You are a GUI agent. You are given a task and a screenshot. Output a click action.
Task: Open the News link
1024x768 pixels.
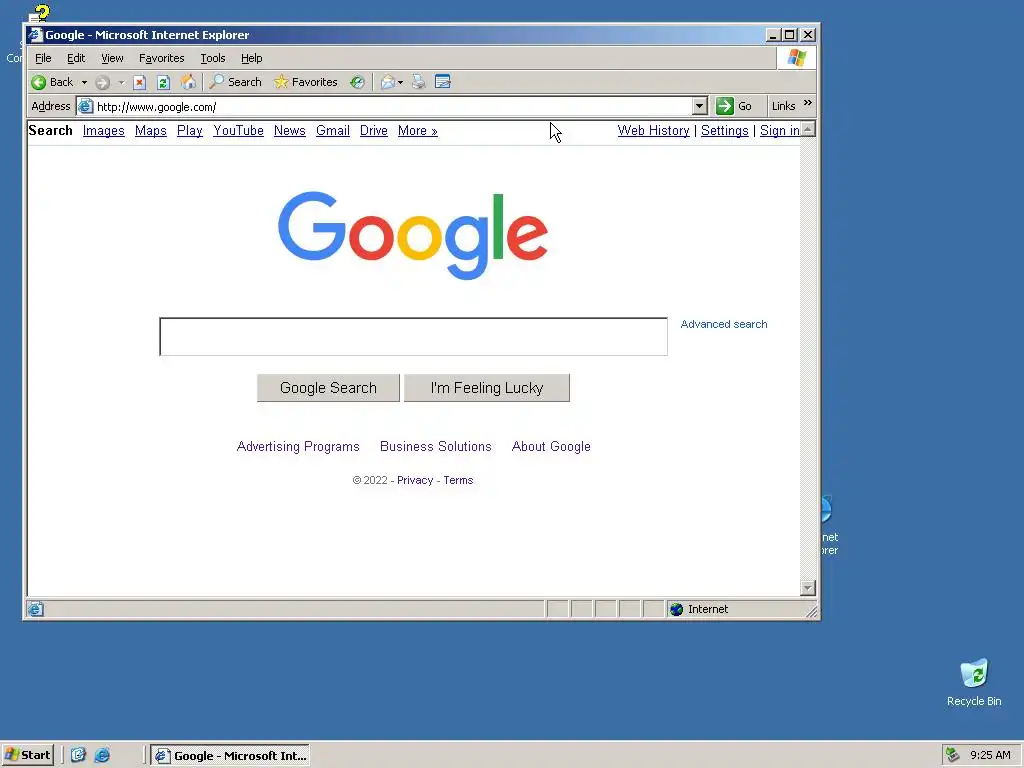[290, 131]
